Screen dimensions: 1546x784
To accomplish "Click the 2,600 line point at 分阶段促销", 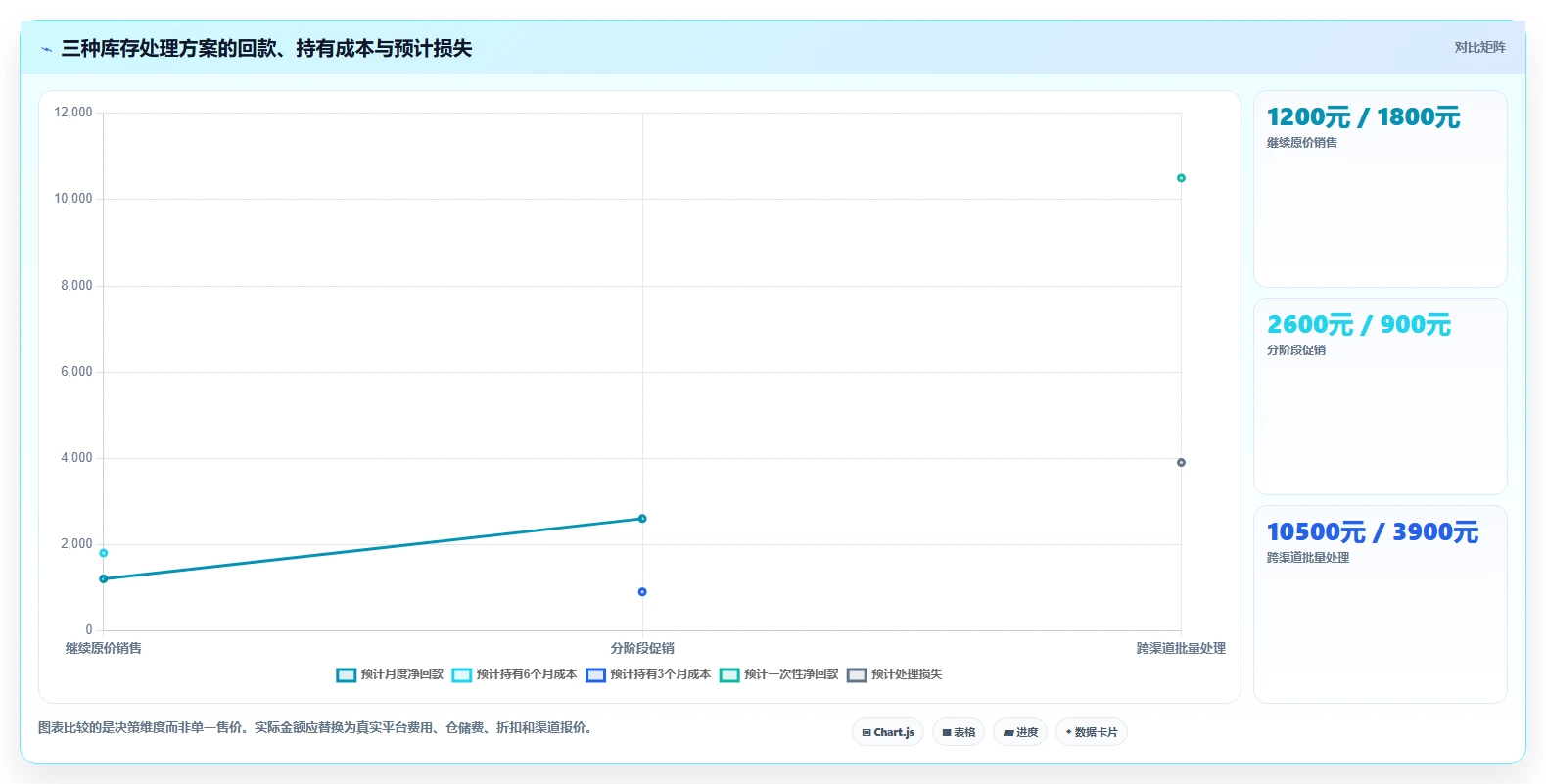I will coord(642,519).
